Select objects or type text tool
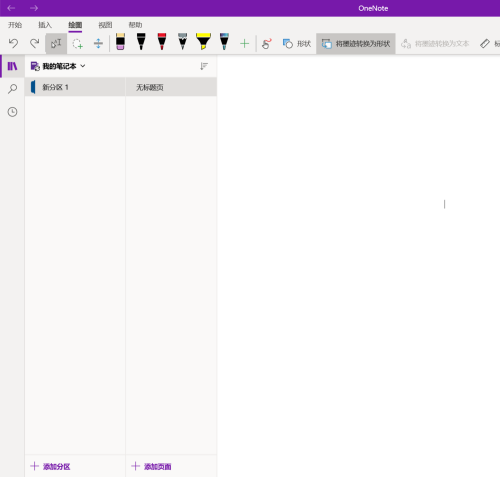The height and width of the screenshot is (477, 500). [56, 43]
